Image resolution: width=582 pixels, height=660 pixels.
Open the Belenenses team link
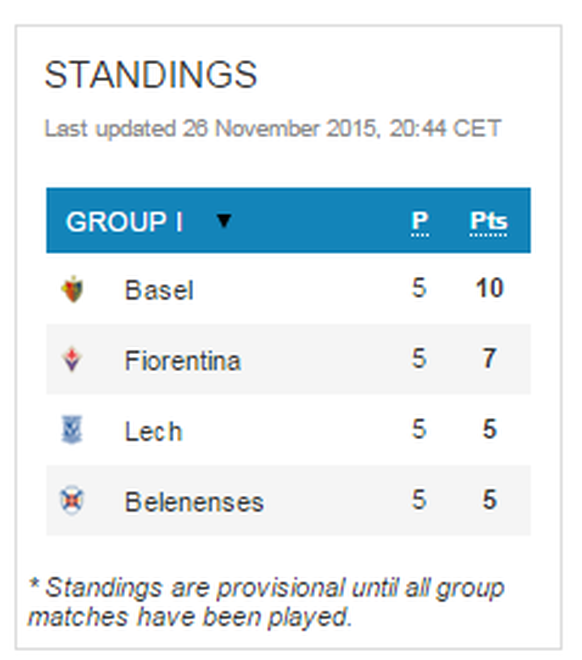(194, 502)
